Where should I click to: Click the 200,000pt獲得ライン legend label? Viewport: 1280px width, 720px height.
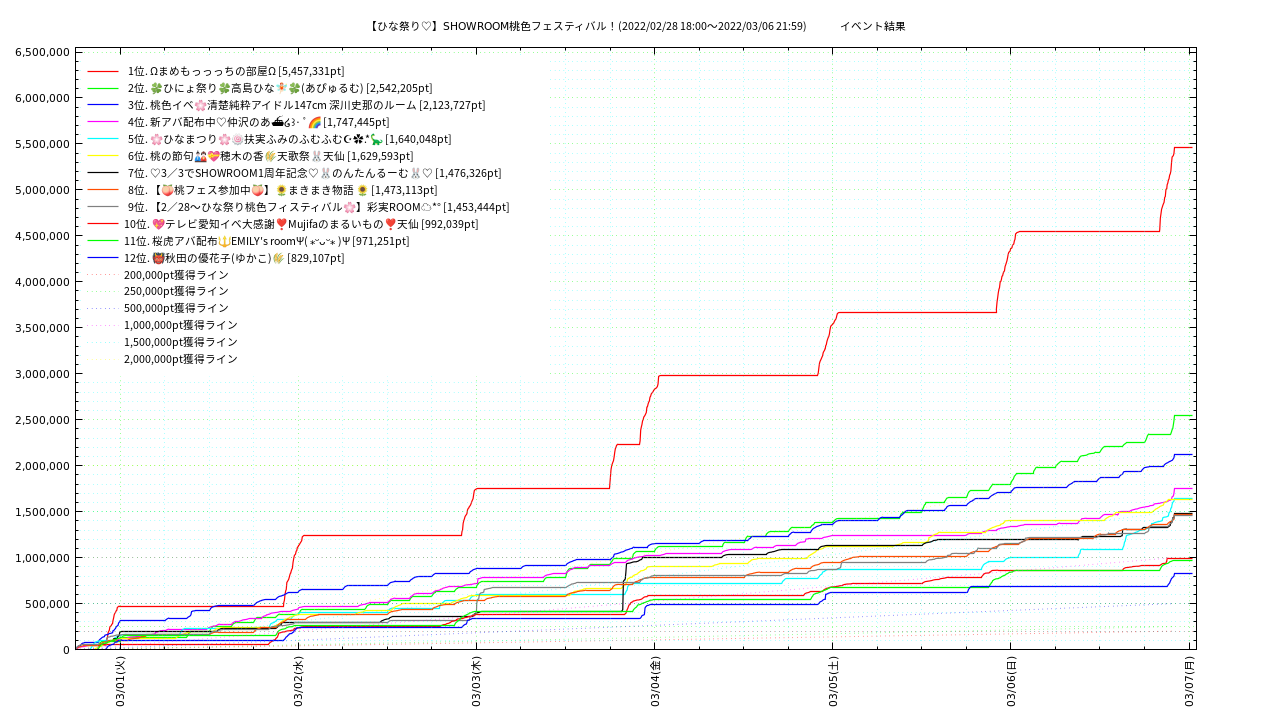tap(176, 275)
